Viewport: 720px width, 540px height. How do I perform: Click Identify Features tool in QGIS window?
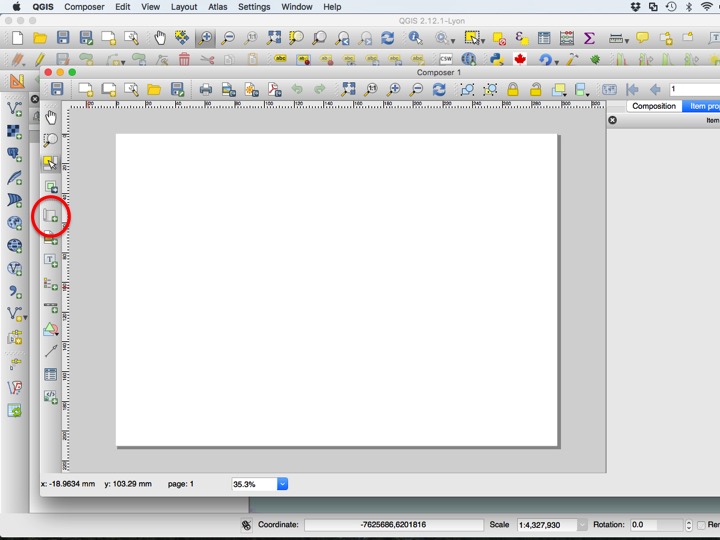pos(416,38)
